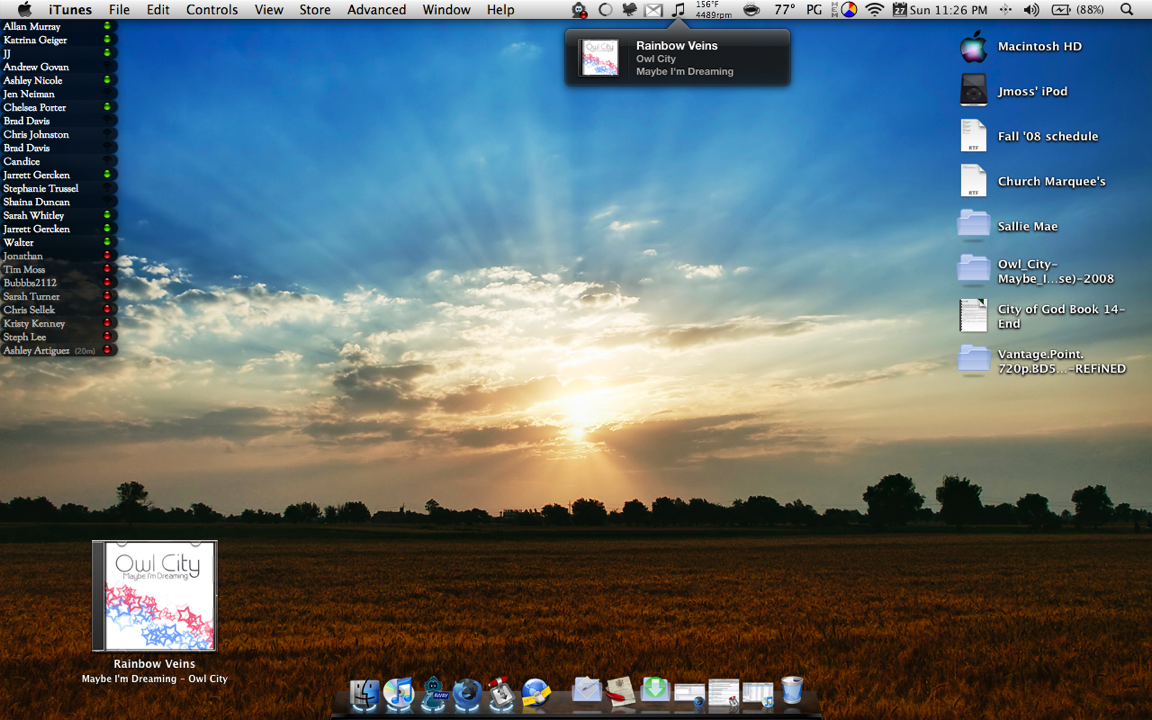
Task: Open the Store menu
Action: (x=314, y=10)
